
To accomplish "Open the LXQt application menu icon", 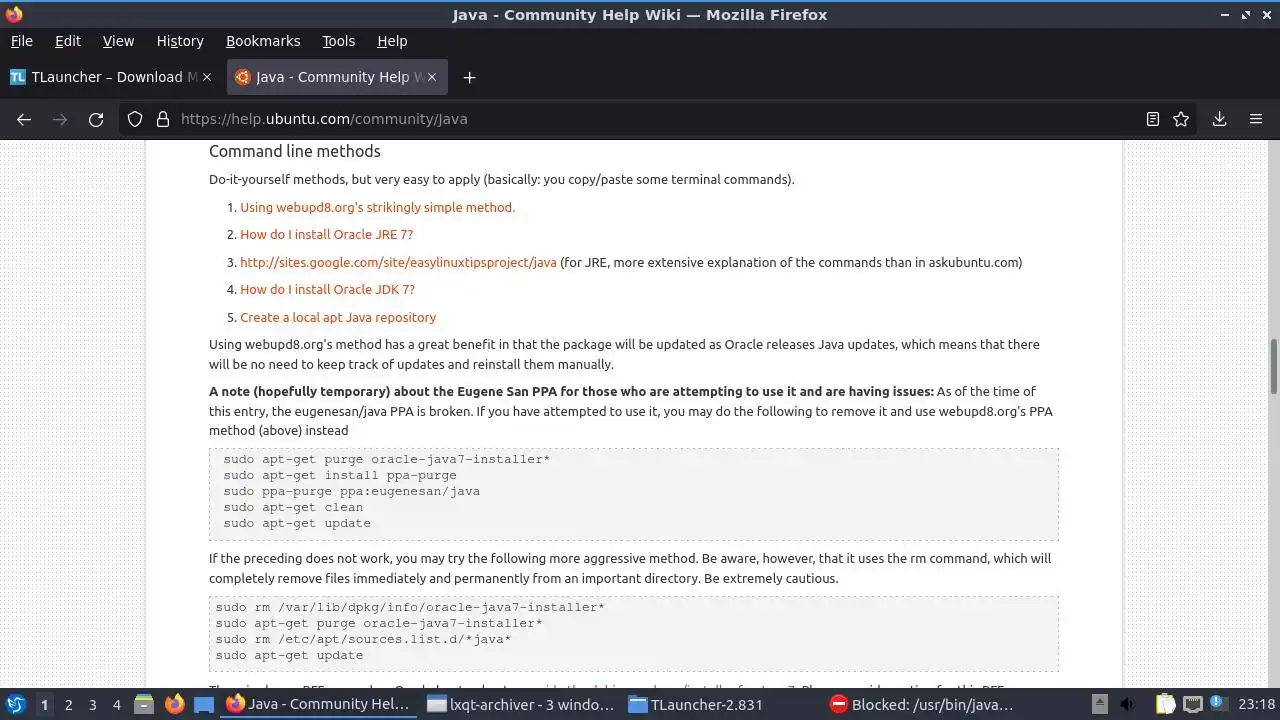I will (x=16, y=704).
